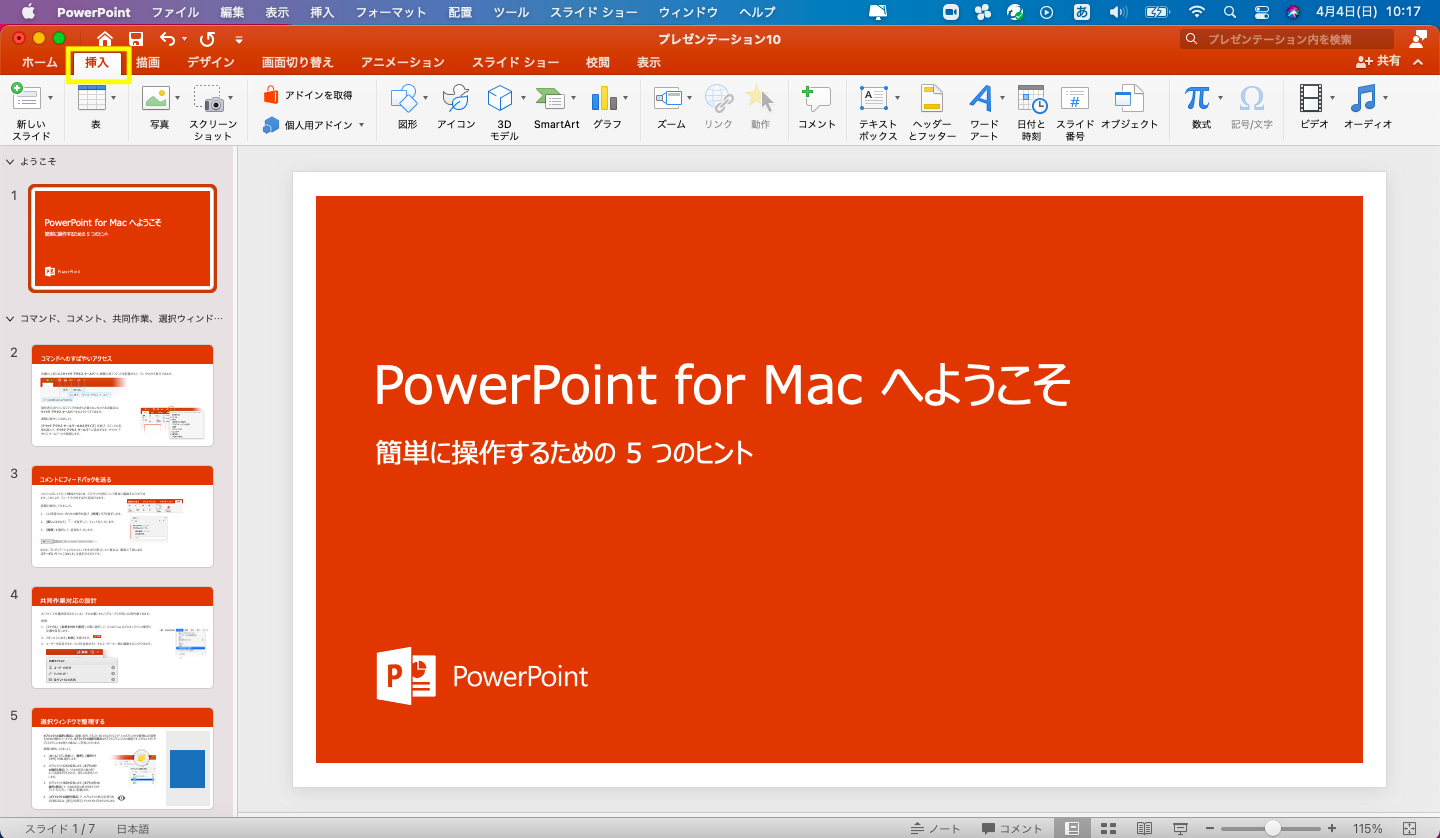The height and width of the screenshot is (838, 1440).
Task: Start slideshow from status bar icon
Action: point(1181,828)
